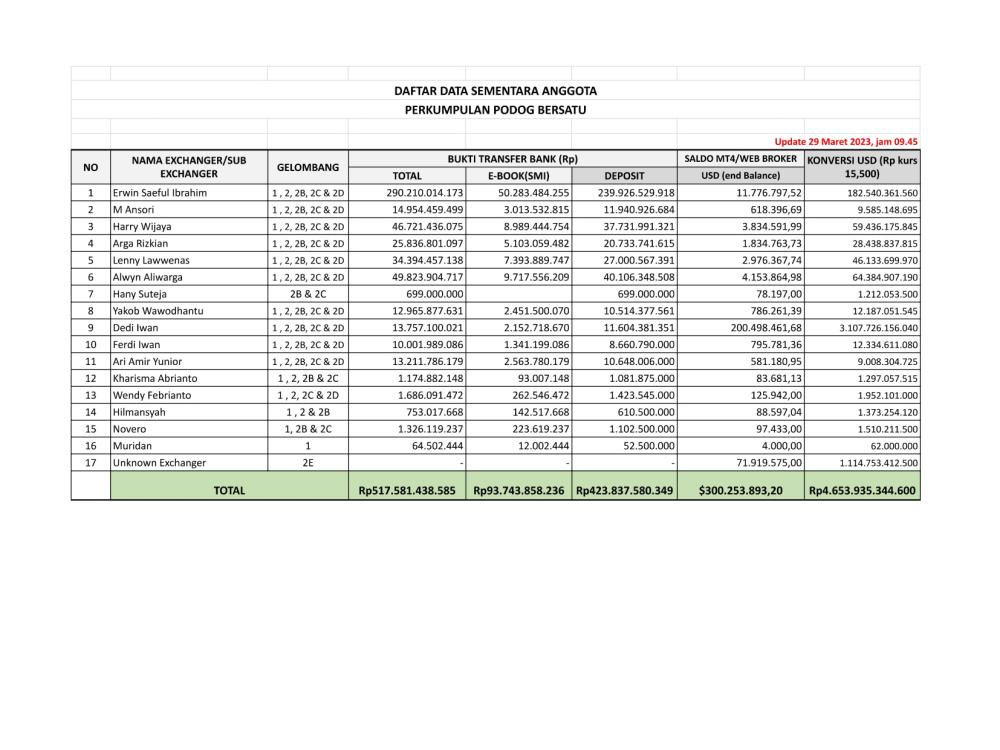This screenshot has height=750, width=1000.
Task: Select USD balance 200.498.461,68
Action: click(767, 328)
